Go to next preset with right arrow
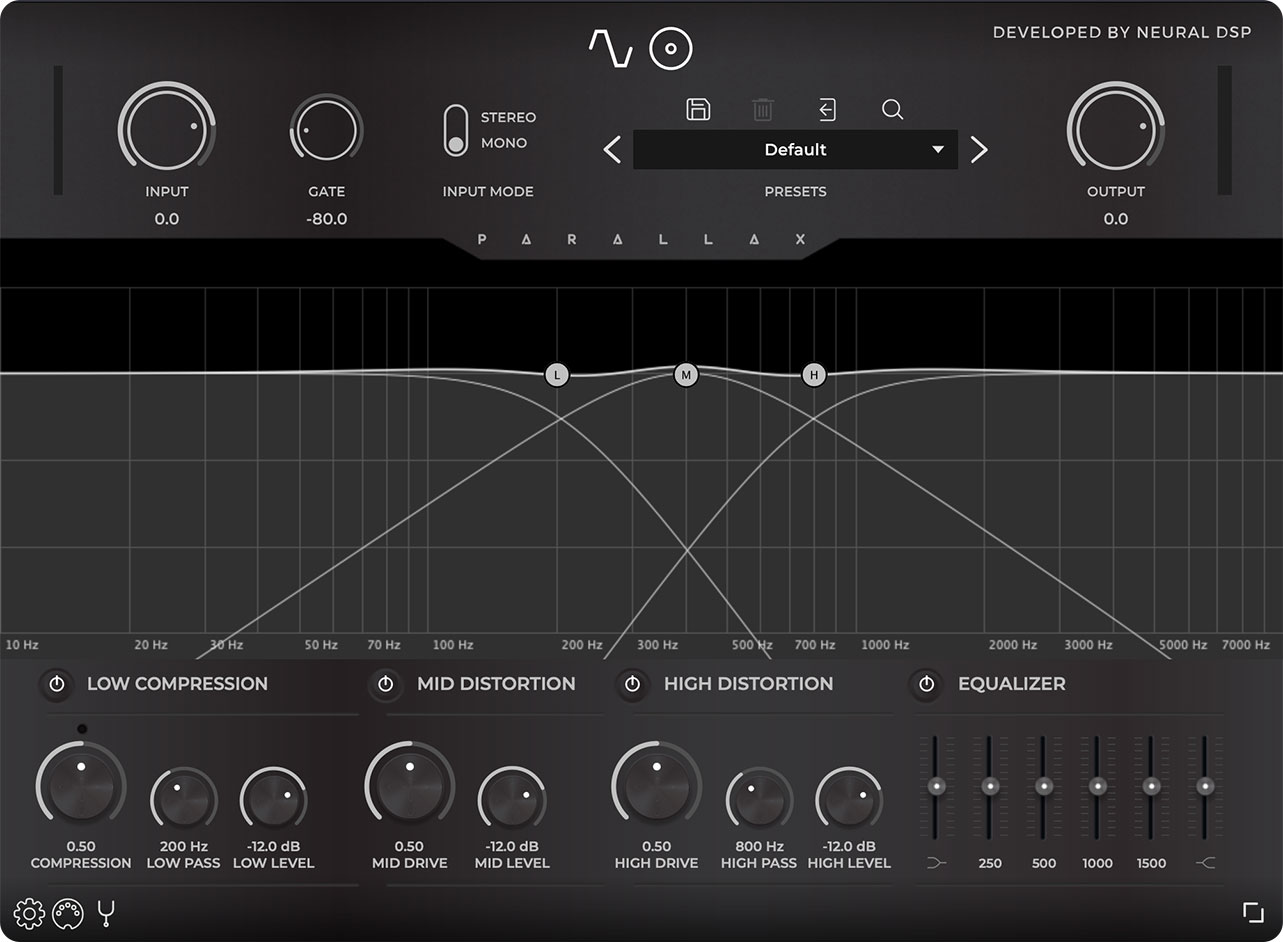 [x=979, y=150]
